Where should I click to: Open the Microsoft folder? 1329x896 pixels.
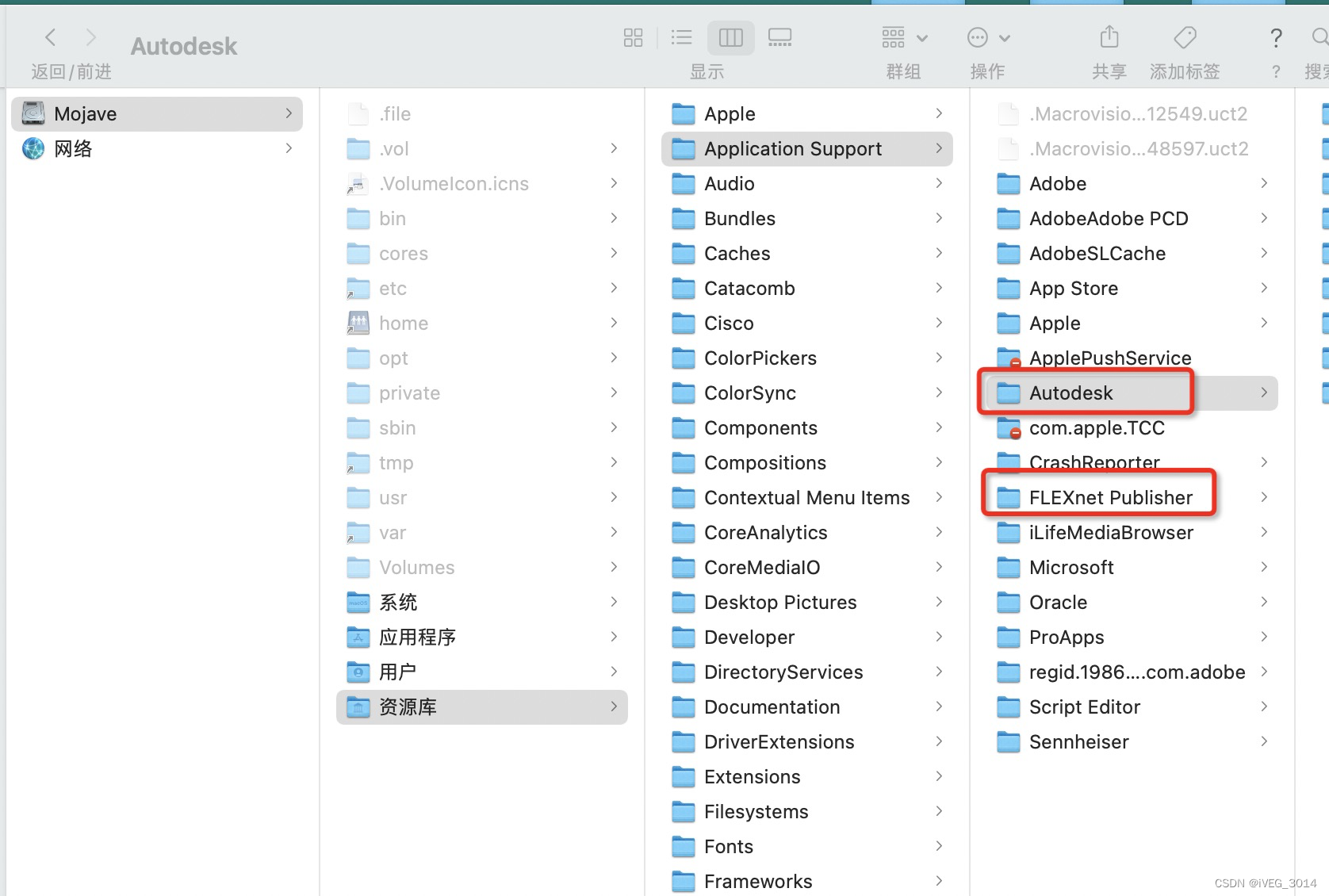[1070, 568]
